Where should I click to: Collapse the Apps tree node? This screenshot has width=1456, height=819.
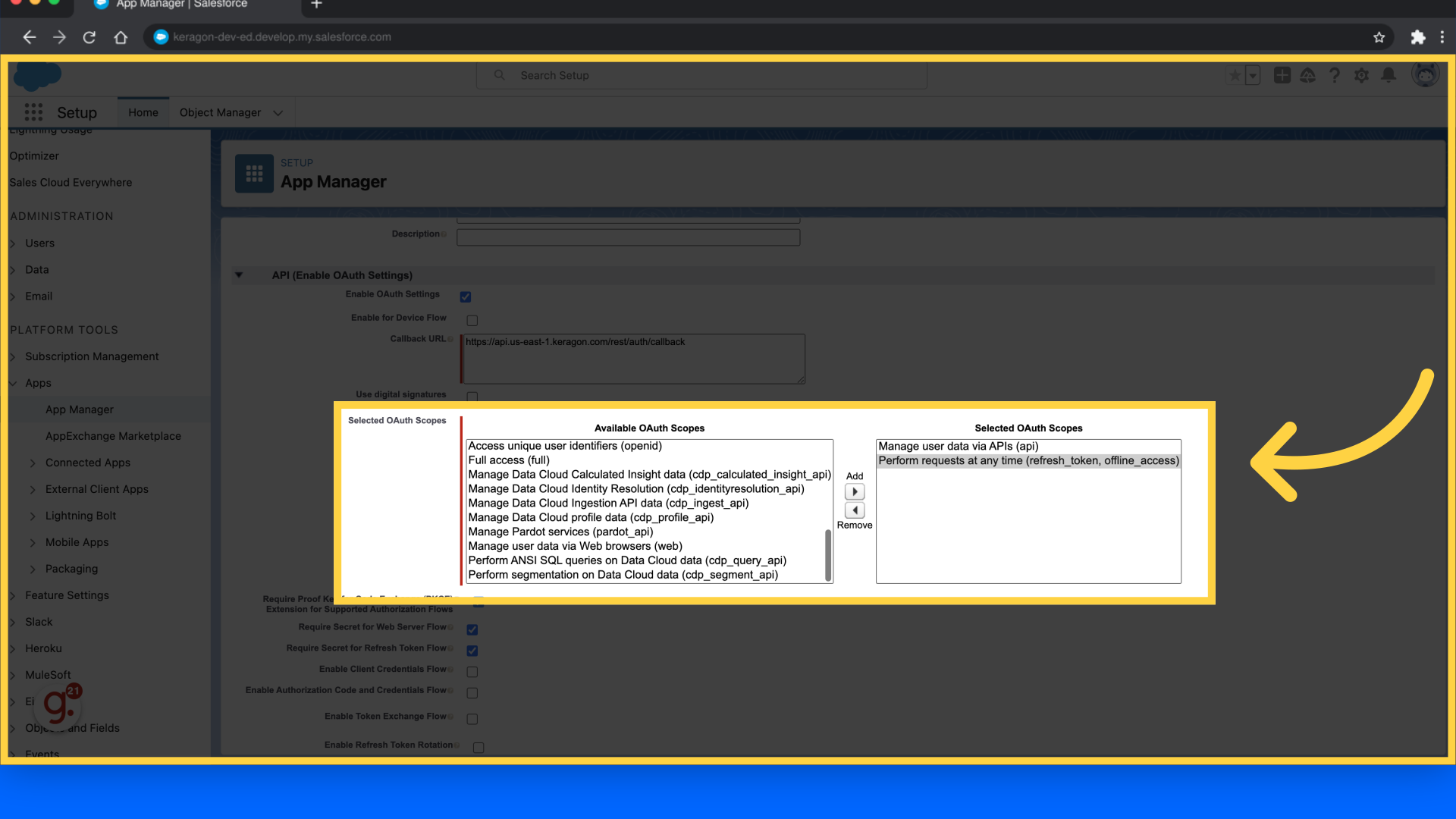click(13, 383)
